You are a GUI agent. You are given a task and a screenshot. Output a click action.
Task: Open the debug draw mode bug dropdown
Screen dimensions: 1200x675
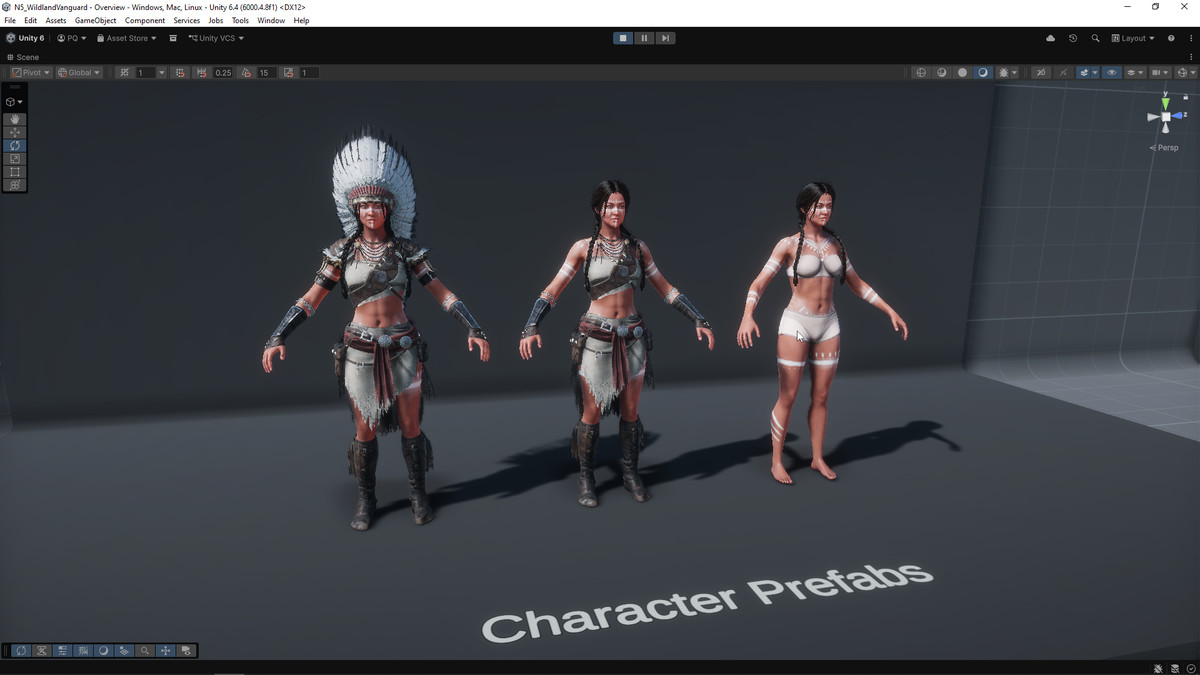[x=1008, y=73]
